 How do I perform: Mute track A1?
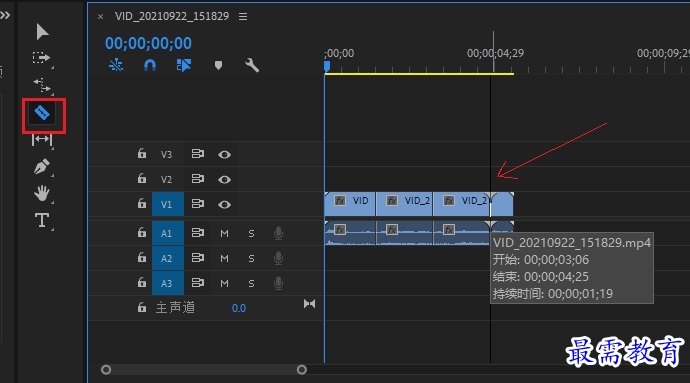[224, 233]
